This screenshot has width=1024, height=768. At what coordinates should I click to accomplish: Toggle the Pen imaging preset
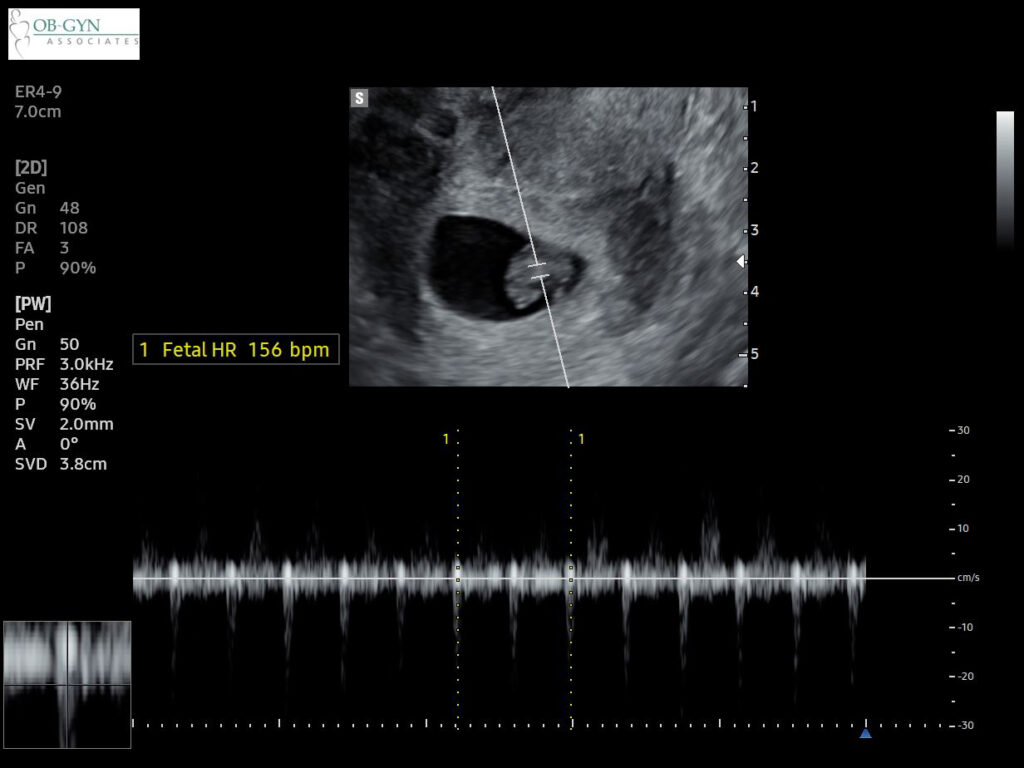tap(28, 324)
